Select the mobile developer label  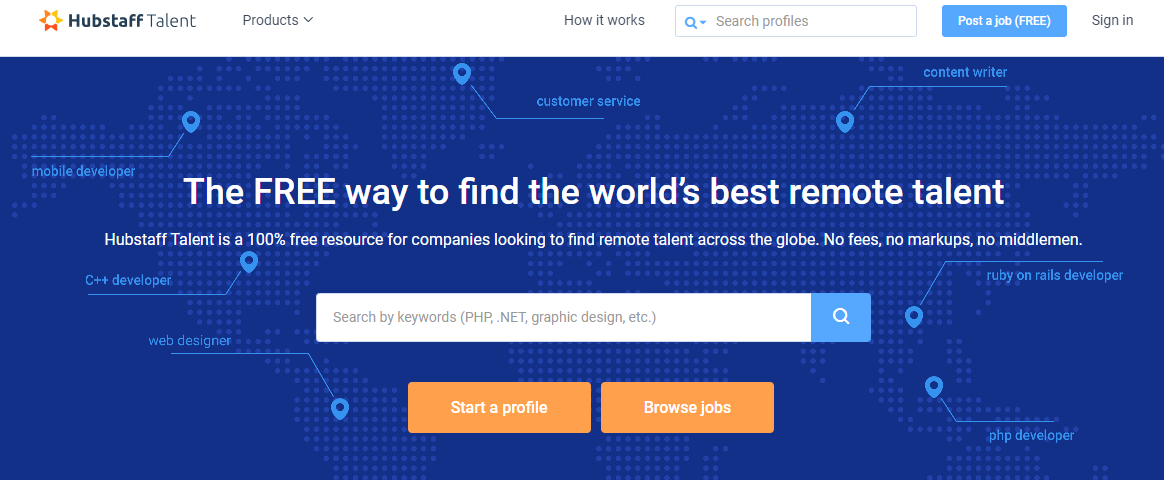[x=83, y=171]
